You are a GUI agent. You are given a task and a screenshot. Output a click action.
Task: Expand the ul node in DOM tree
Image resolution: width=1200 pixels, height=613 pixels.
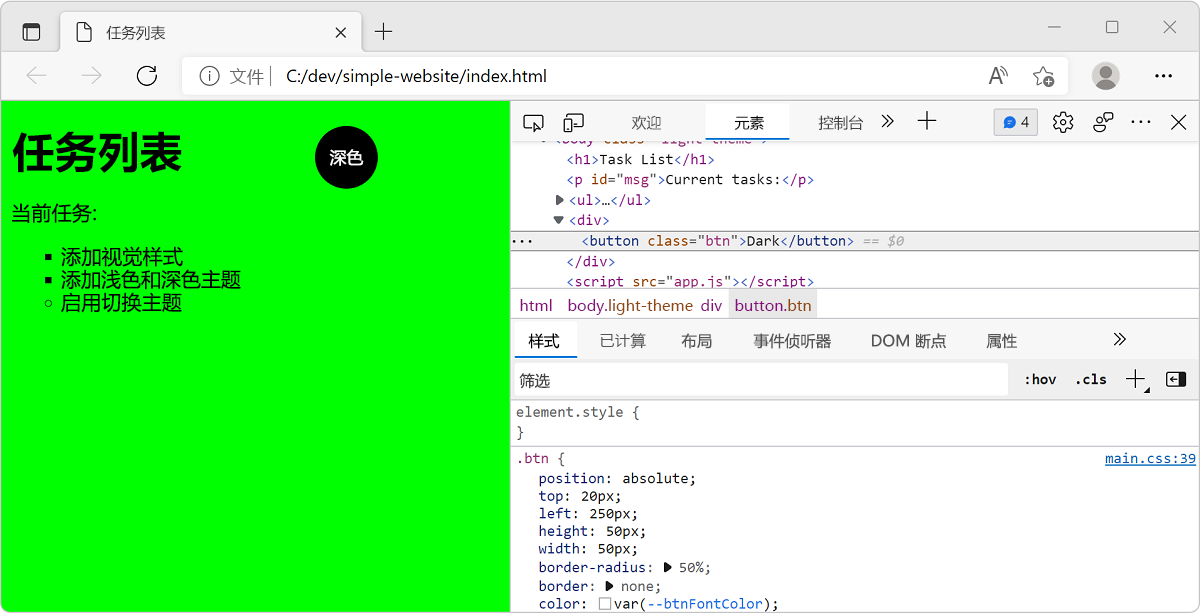pos(560,200)
